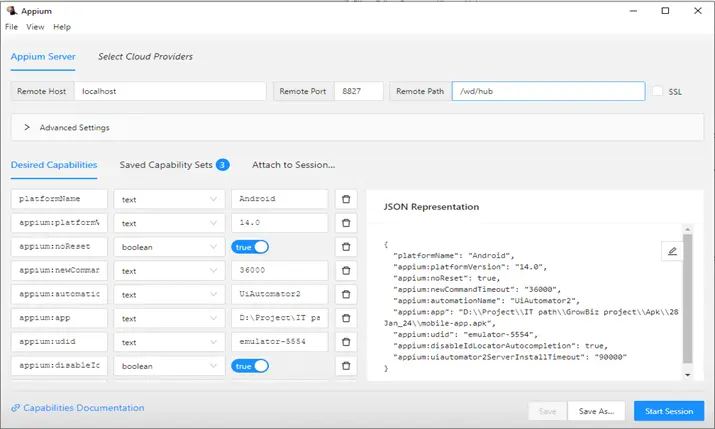The width and height of the screenshot is (715, 429).
Task: Open the type dropdown for appium:udid
Action: click(x=169, y=342)
